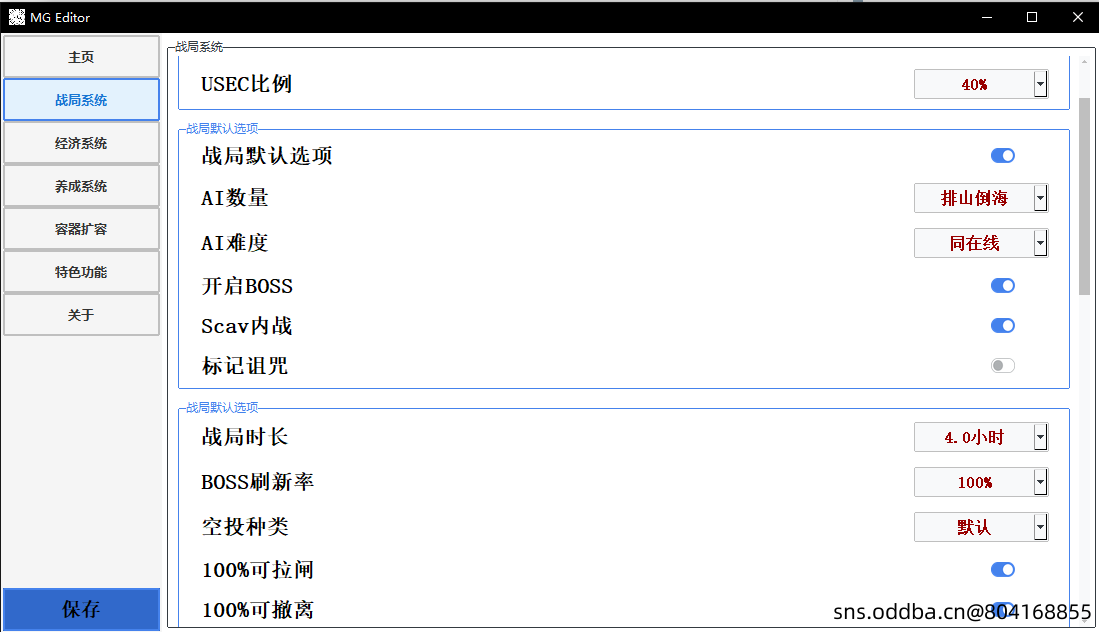Open the 主页 tab in the sidebar

coord(81,57)
